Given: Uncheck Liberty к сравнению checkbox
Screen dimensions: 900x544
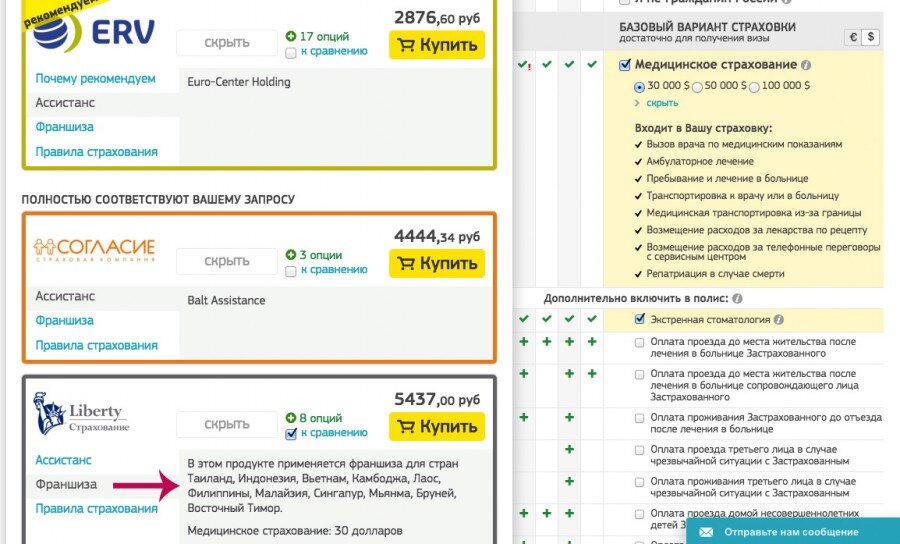Looking at the screenshot, I should coord(291,434).
